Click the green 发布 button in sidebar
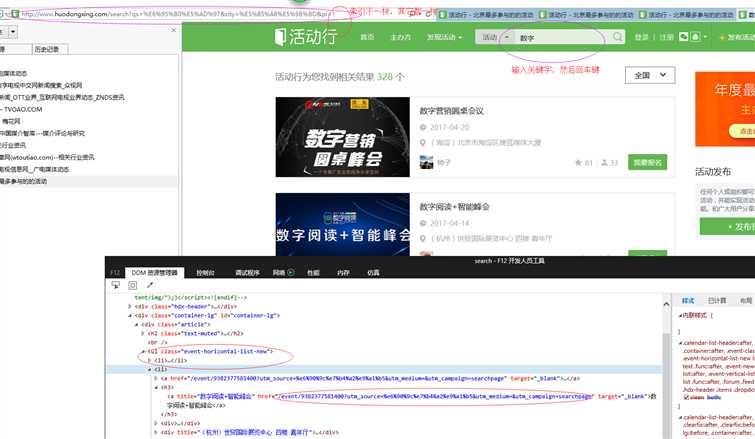Viewport: 755px width, 439px height. pyautogui.click(x=727, y=226)
